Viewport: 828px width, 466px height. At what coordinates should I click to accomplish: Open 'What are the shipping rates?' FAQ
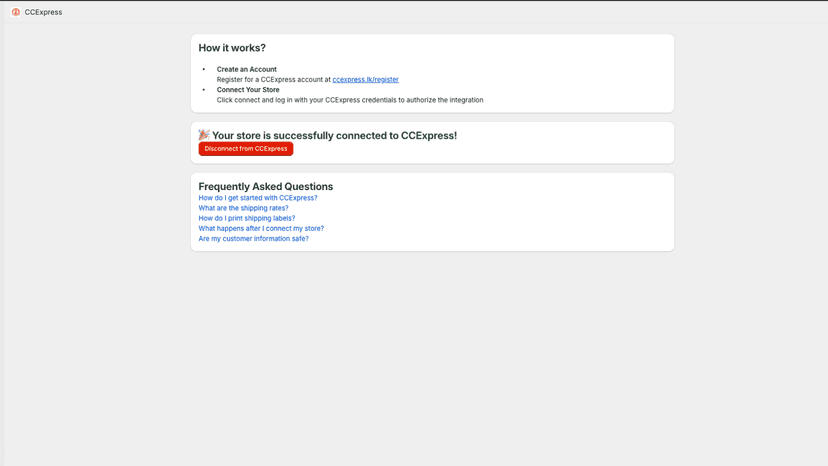[243, 208]
